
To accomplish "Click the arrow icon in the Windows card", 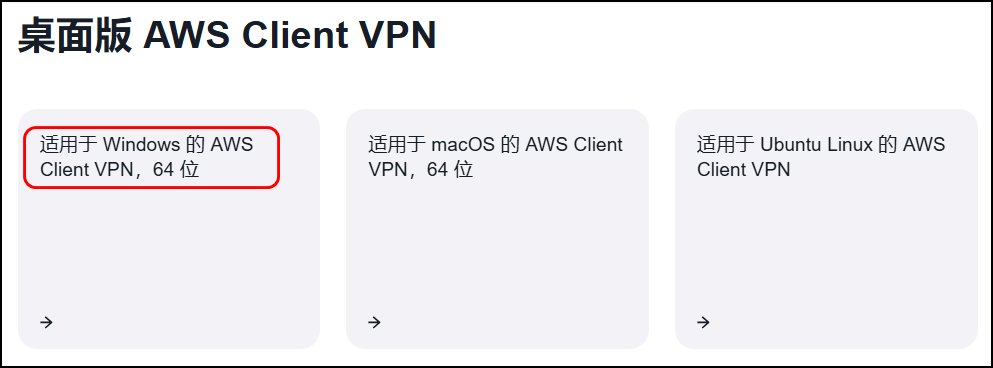I will 46,322.
